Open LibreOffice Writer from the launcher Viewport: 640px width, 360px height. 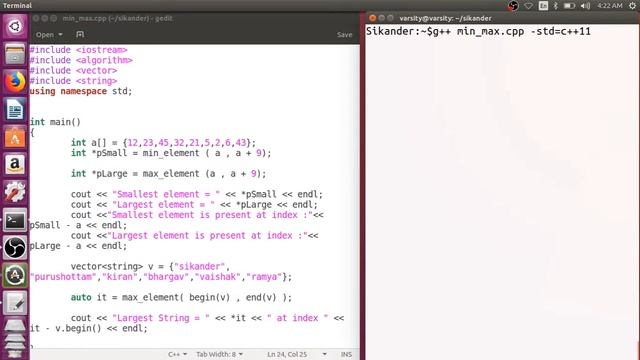pos(15,109)
